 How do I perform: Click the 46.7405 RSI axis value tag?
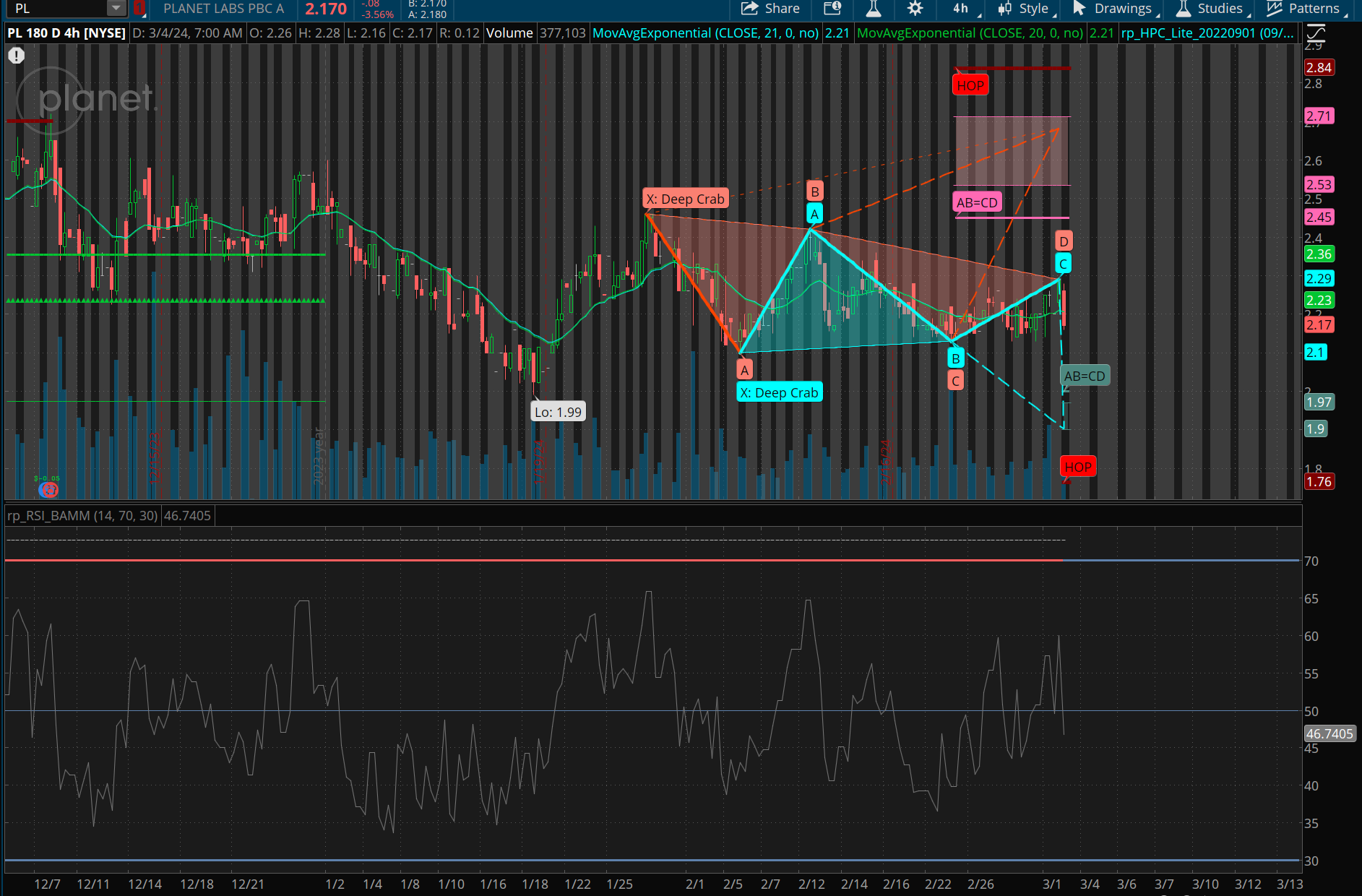point(1329,734)
